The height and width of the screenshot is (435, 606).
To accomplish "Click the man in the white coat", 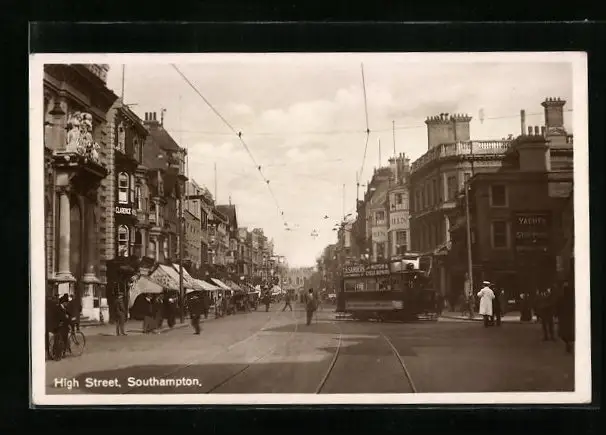I will pyautogui.click(x=486, y=302).
